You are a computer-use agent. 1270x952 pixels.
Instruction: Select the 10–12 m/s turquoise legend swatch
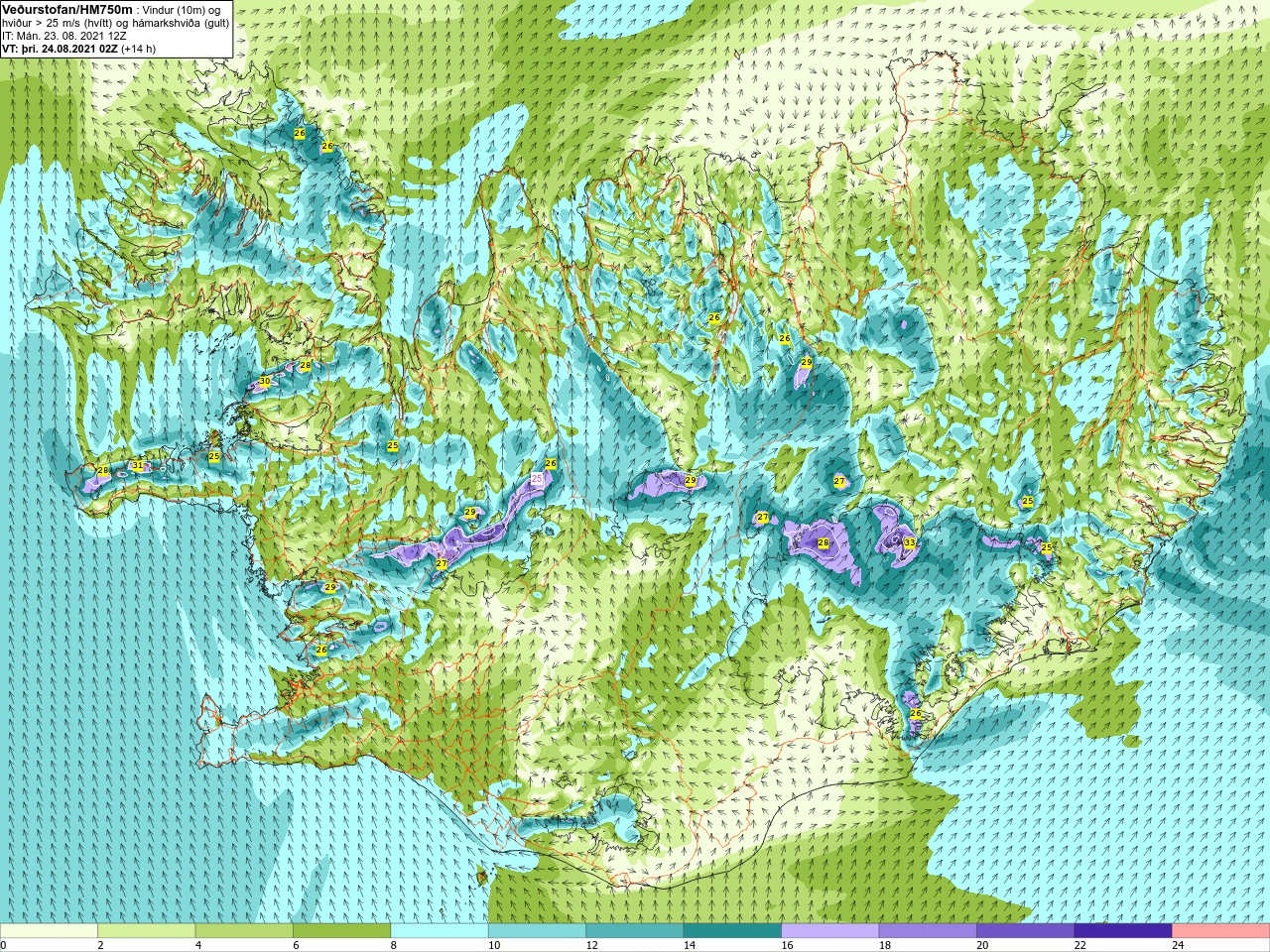click(537, 931)
